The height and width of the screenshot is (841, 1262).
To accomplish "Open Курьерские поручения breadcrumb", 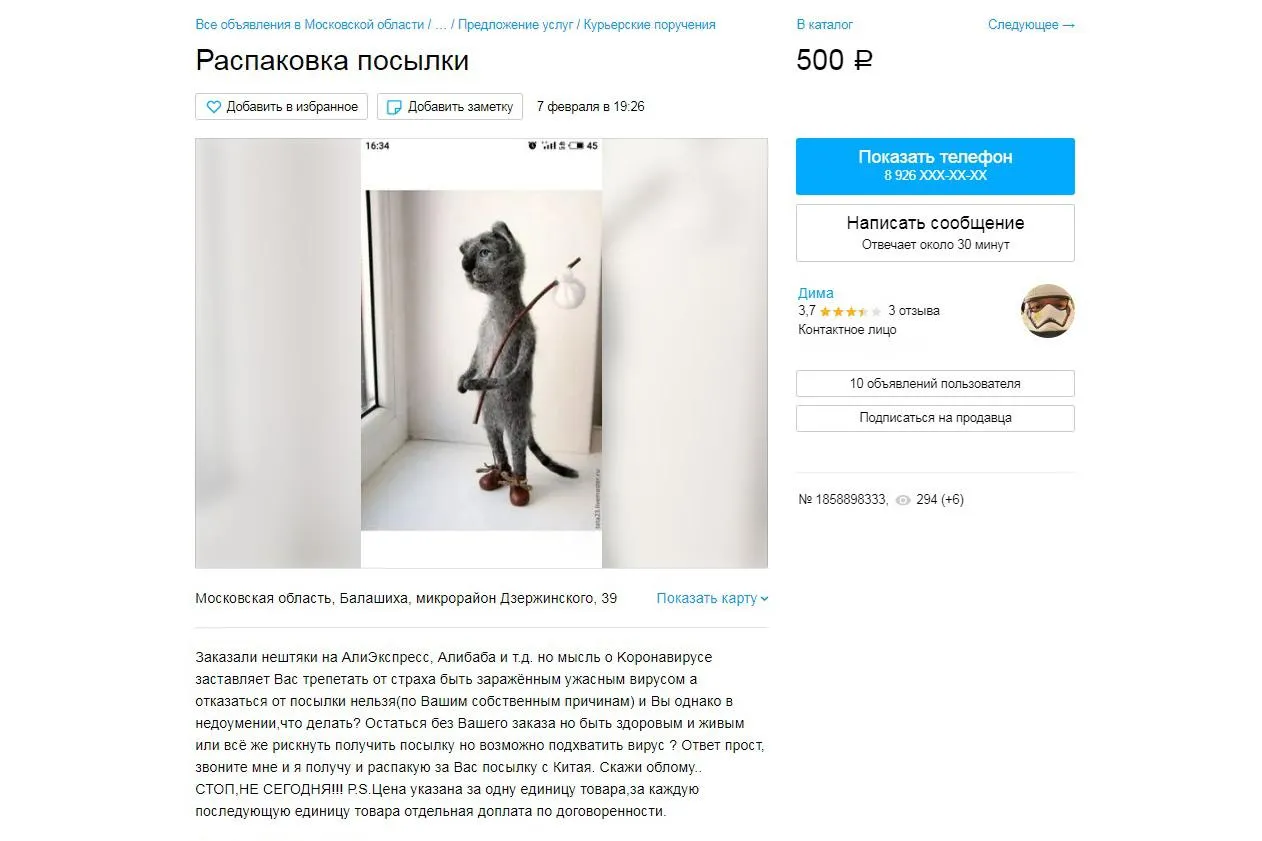I will (x=650, y=24).
